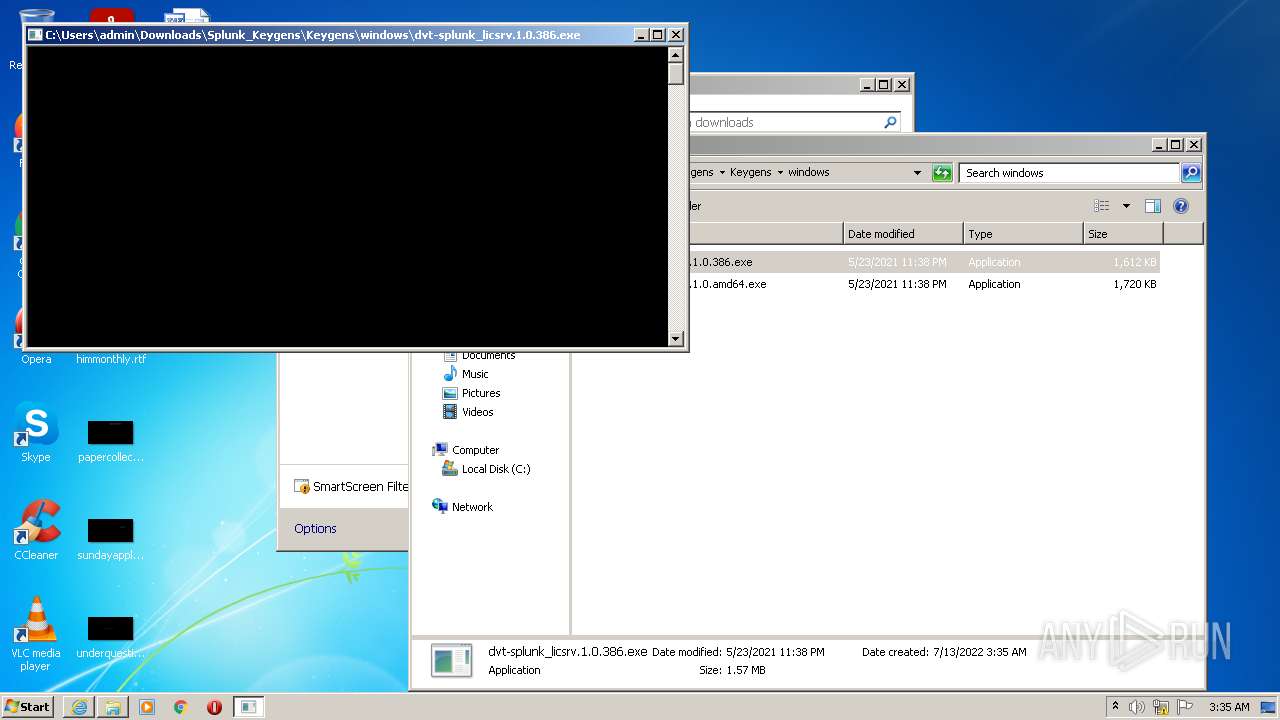Select the .1.0.386.exe file row

[x=924, y=262]
